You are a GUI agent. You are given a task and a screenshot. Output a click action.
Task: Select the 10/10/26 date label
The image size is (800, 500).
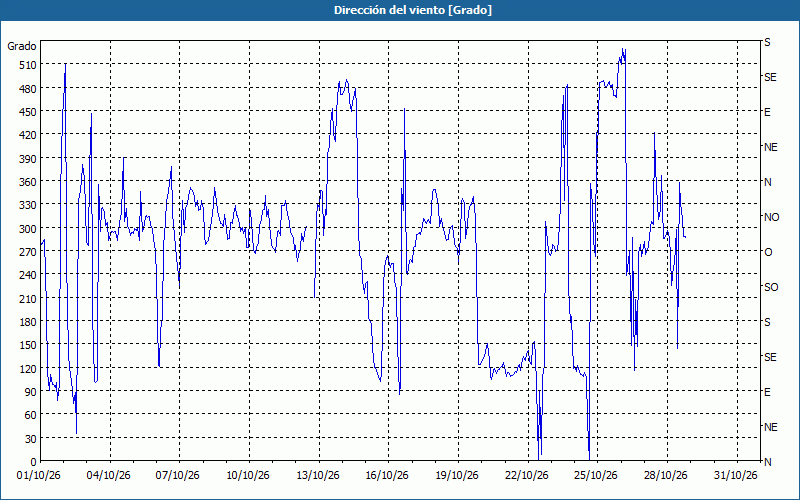(x=248, y=476)
